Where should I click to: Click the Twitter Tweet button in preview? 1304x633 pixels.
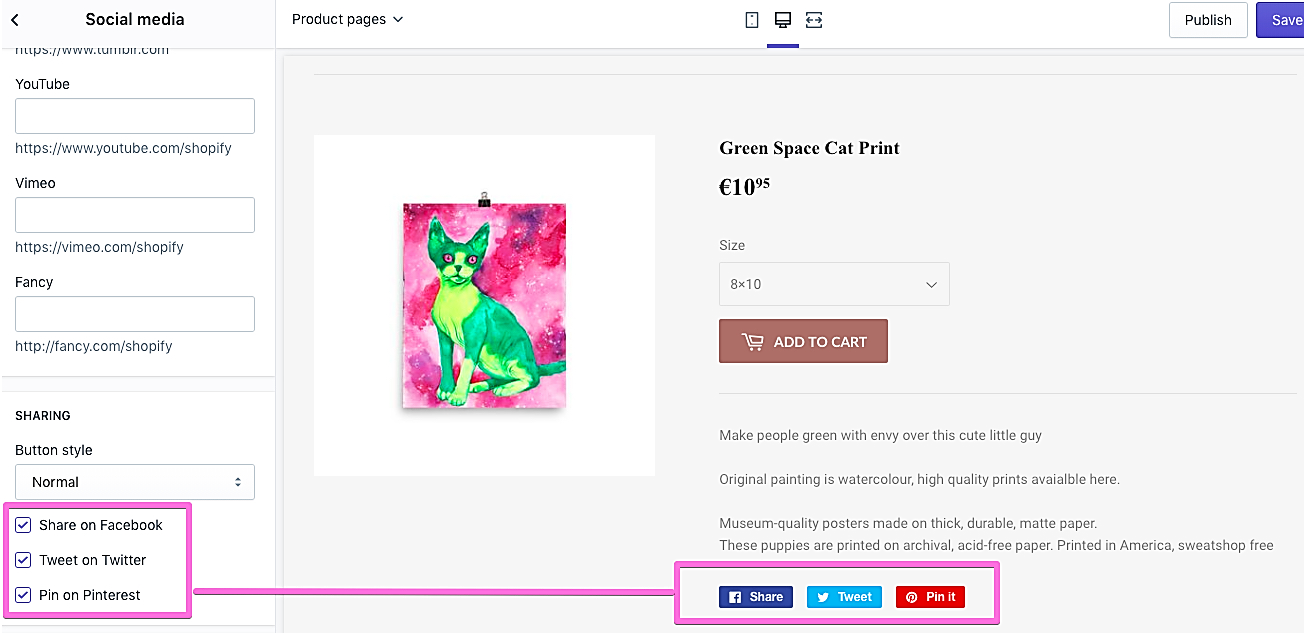[844, 597]
